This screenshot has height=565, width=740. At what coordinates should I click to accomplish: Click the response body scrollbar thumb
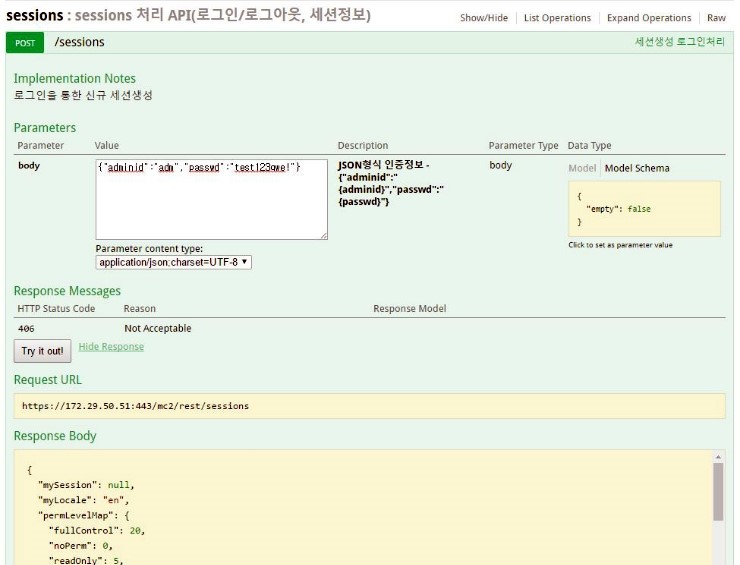click(718, 490)
